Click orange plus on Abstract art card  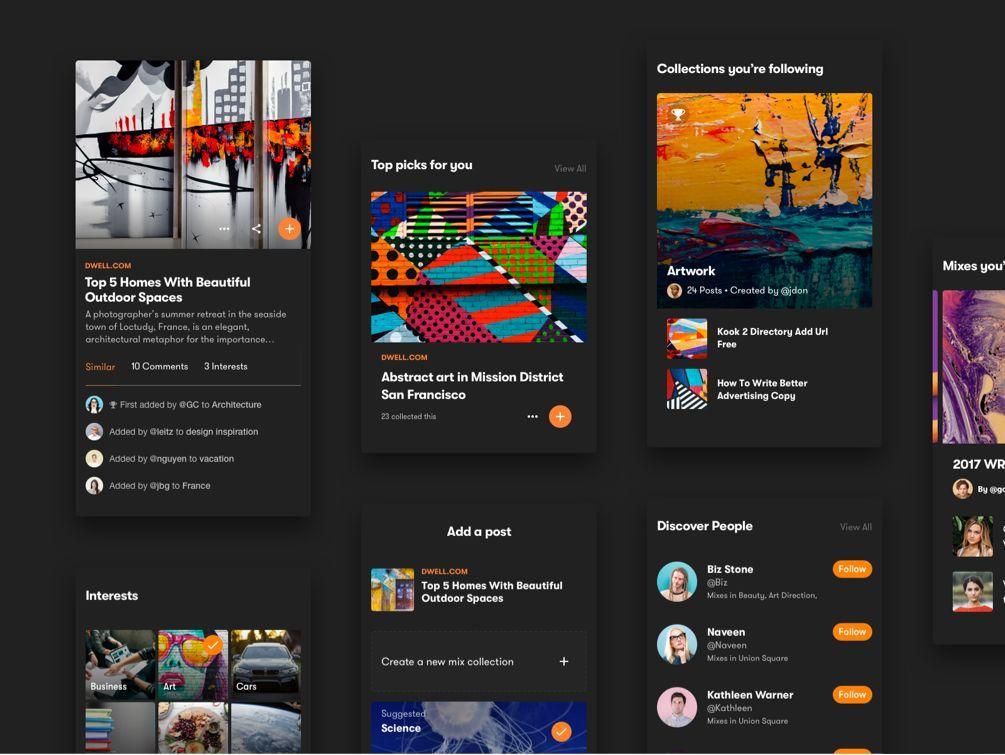[560, 416]
